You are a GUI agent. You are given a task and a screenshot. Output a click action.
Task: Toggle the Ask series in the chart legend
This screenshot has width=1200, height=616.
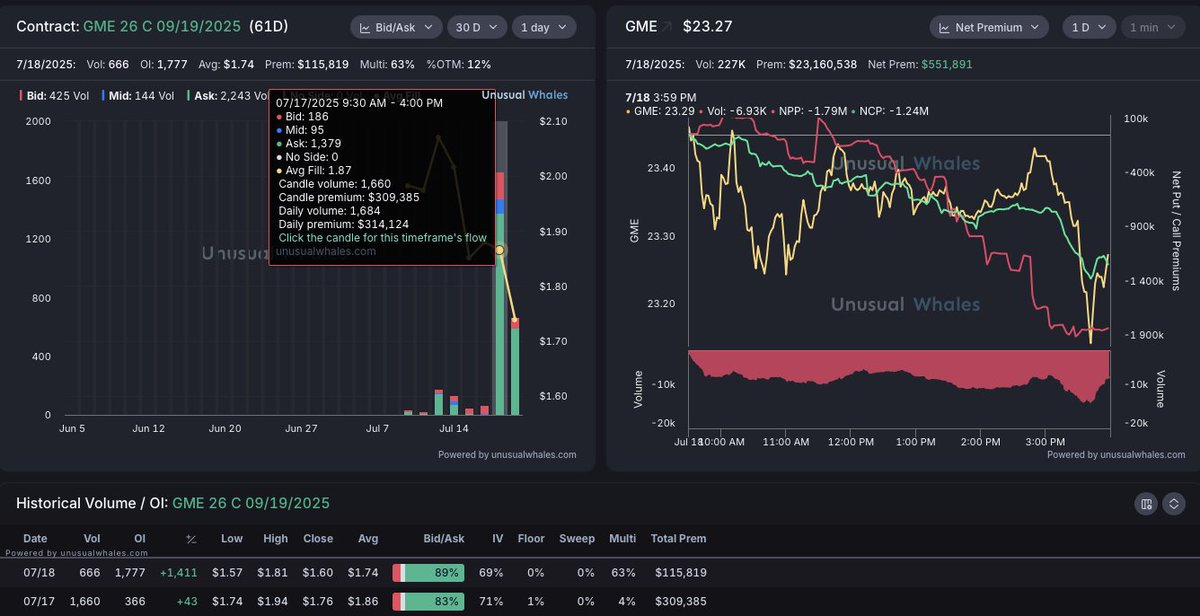pyautogui.click(x=227, y=96)
